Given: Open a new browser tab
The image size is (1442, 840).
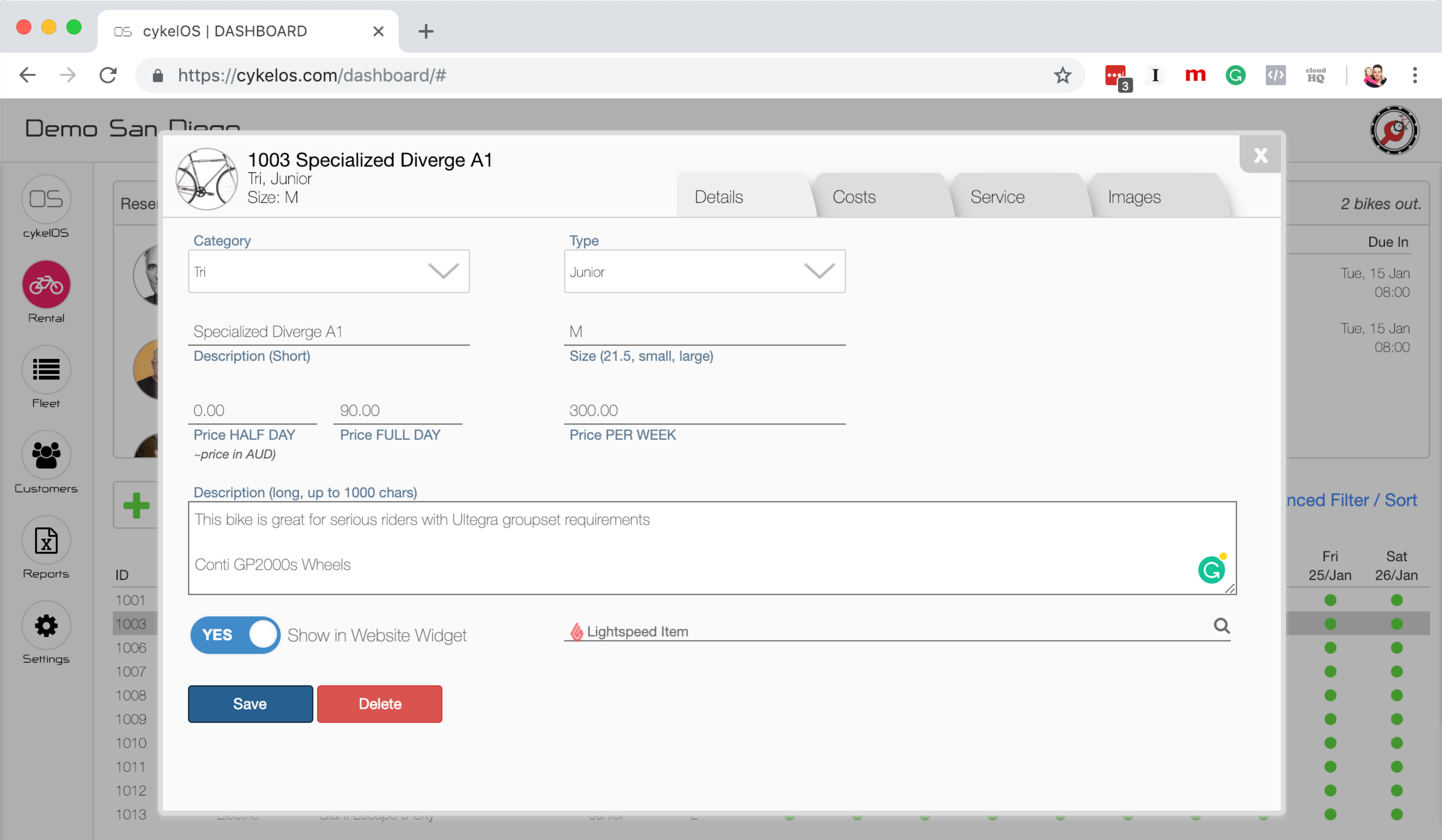Looking at the screenshot, I should (426, 31).
